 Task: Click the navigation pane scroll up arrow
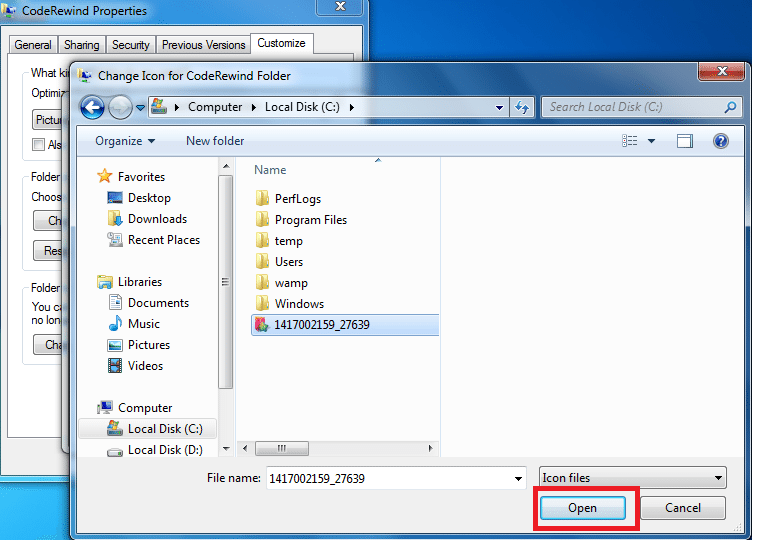pyautogui.click(x=225, y=167)
